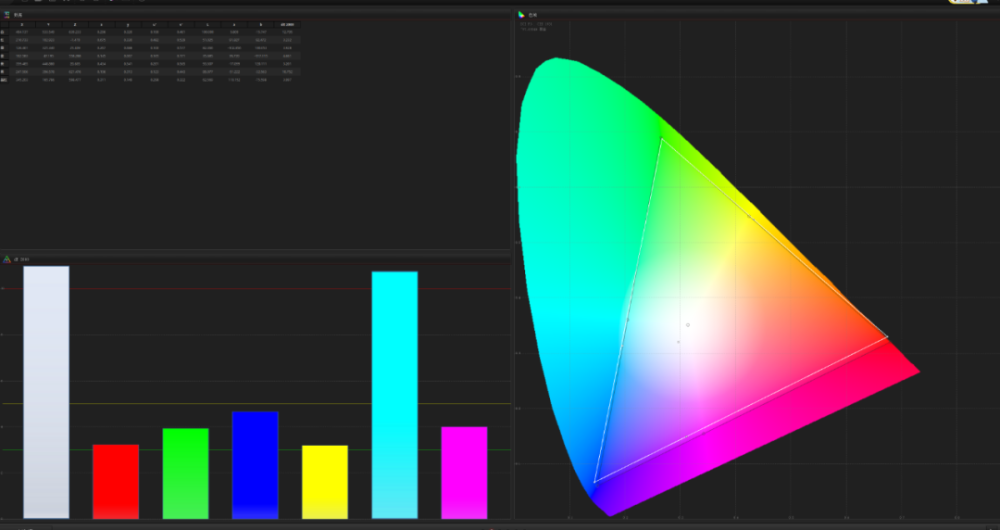Image resolution: width=1000 pixels, height=530 pixels.
Task: Sort by the dE 2000 column header
Action: [287, 24]
